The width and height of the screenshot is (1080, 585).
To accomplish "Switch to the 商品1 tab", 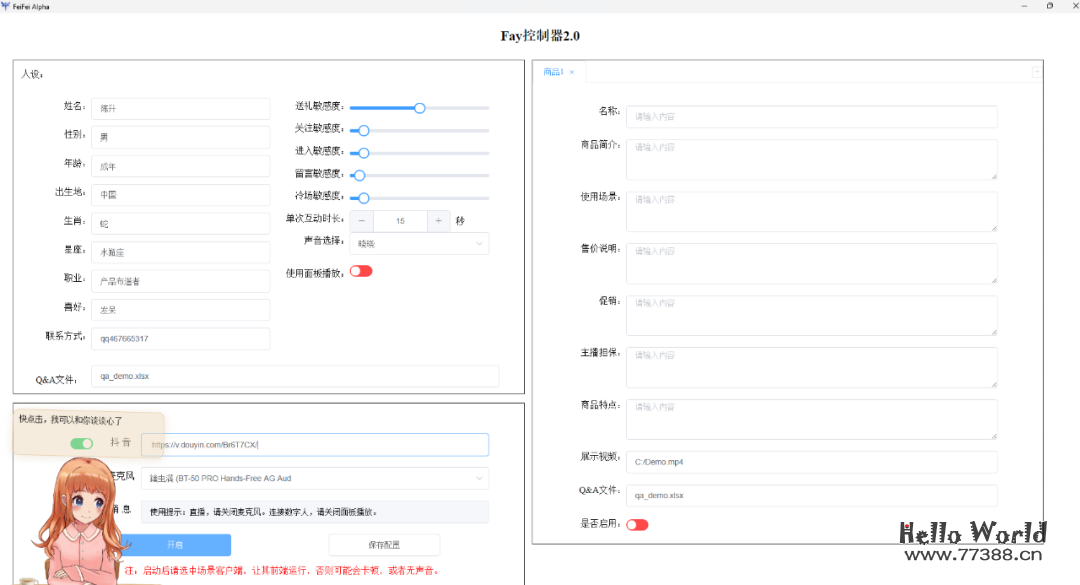I will [553, 71].
